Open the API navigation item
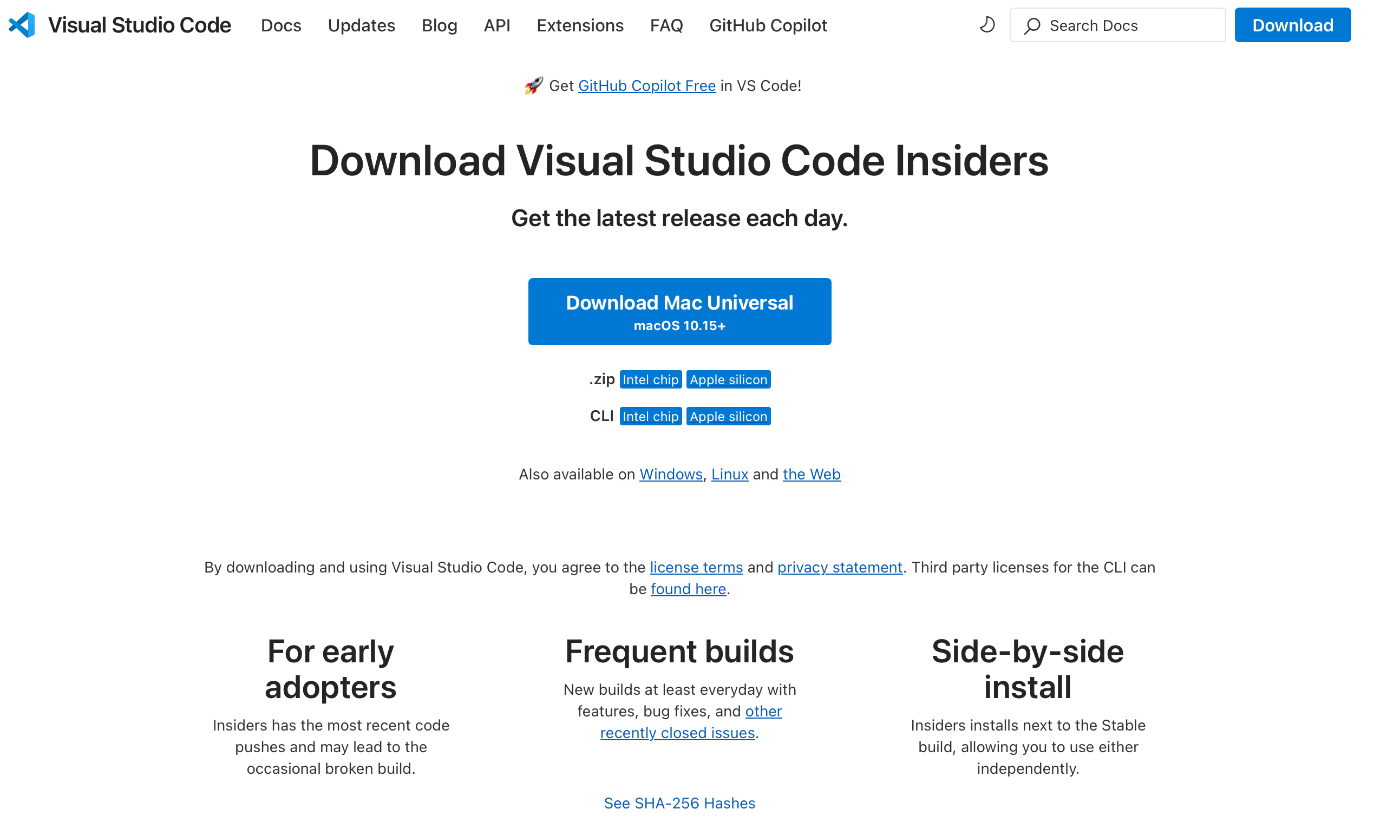 pos(497,25)
